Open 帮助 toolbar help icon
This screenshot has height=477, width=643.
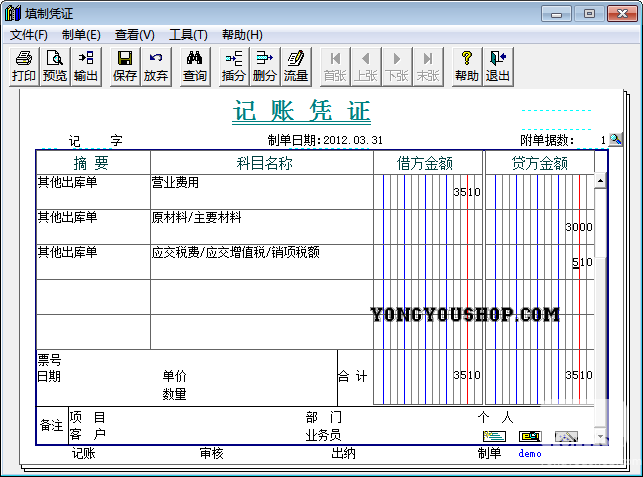pos(466,66)
